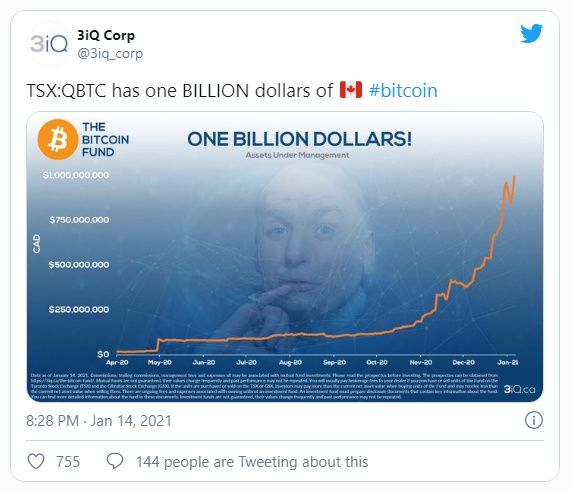Screen dimensions: 572x491
Task: Click the Canadian flag emoji
Action: click(351, 90)
